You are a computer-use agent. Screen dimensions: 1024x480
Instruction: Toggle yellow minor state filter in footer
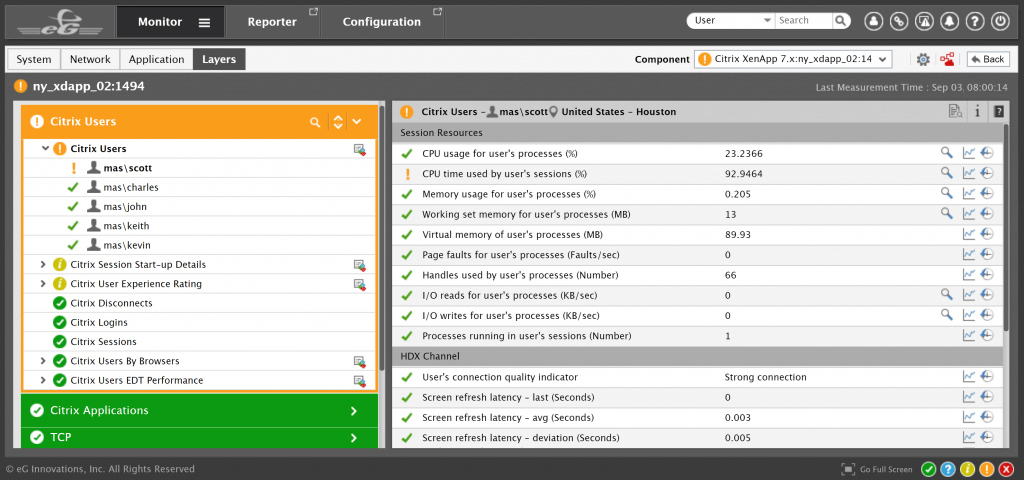point(967,469)
